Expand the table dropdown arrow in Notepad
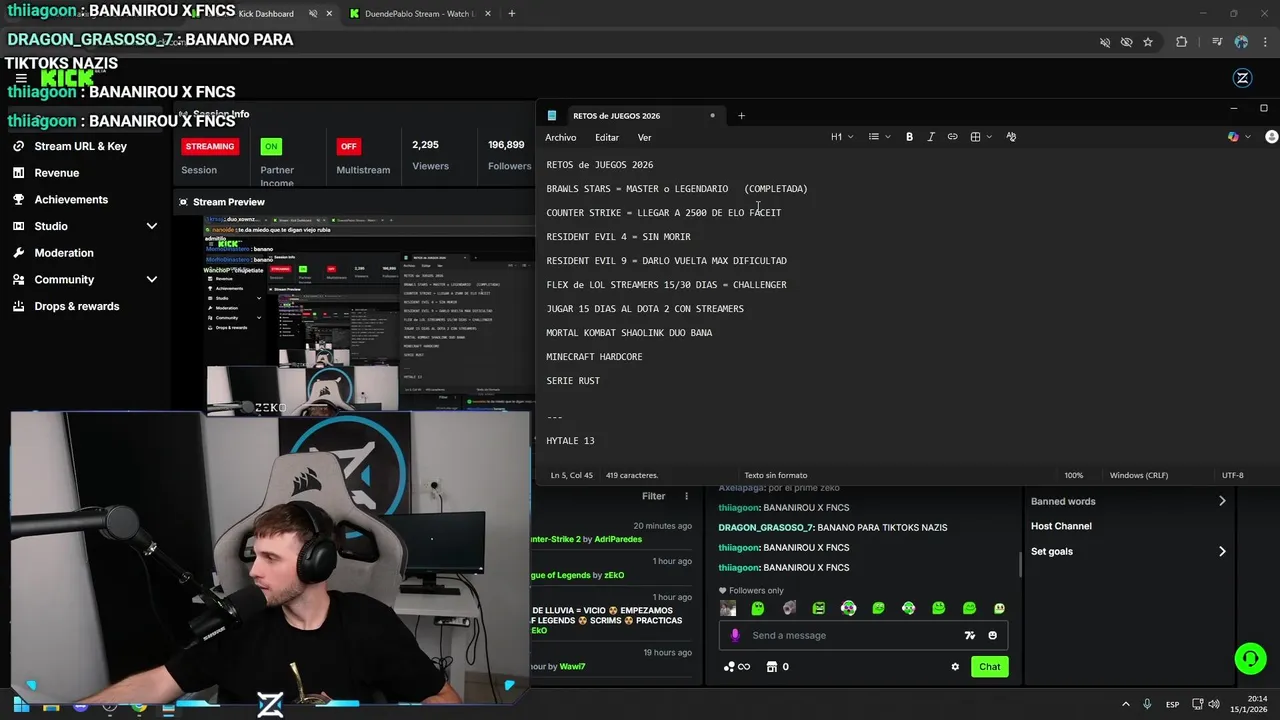The image size is (1280, 720). (988, 137)
